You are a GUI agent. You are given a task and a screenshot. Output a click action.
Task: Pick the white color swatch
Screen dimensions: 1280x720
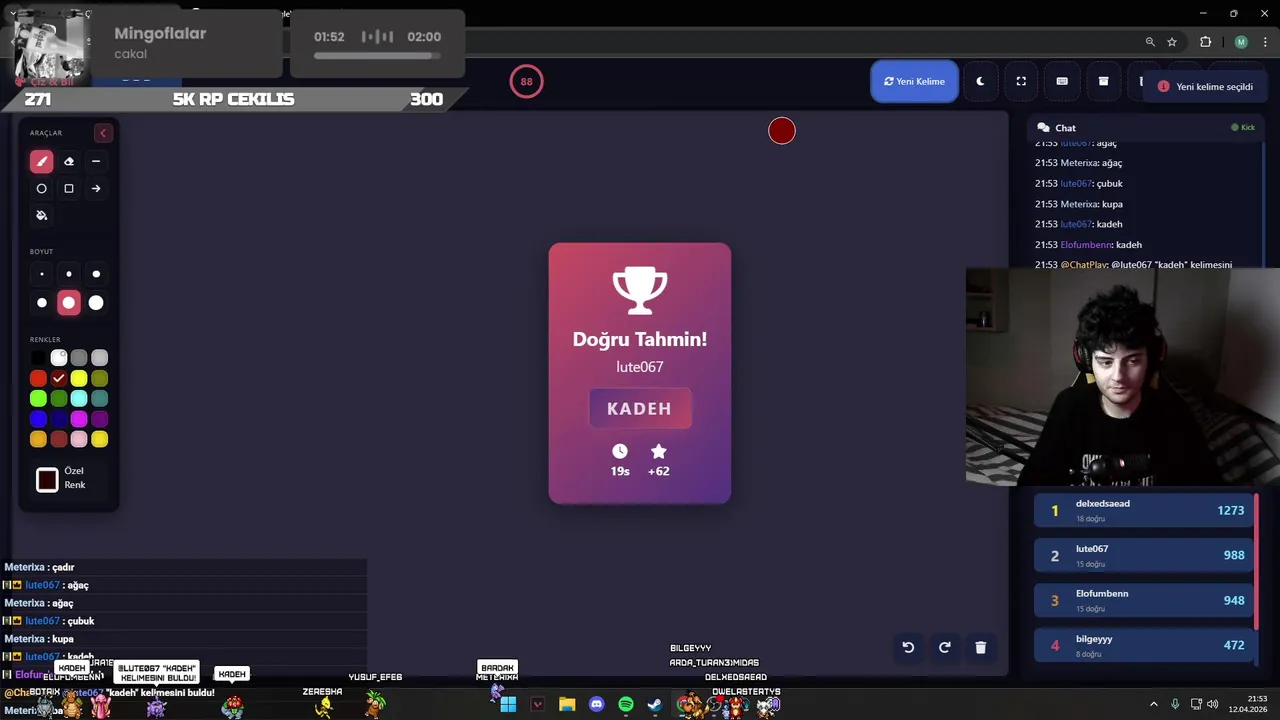pyautogui.click(x=59, y=358)
